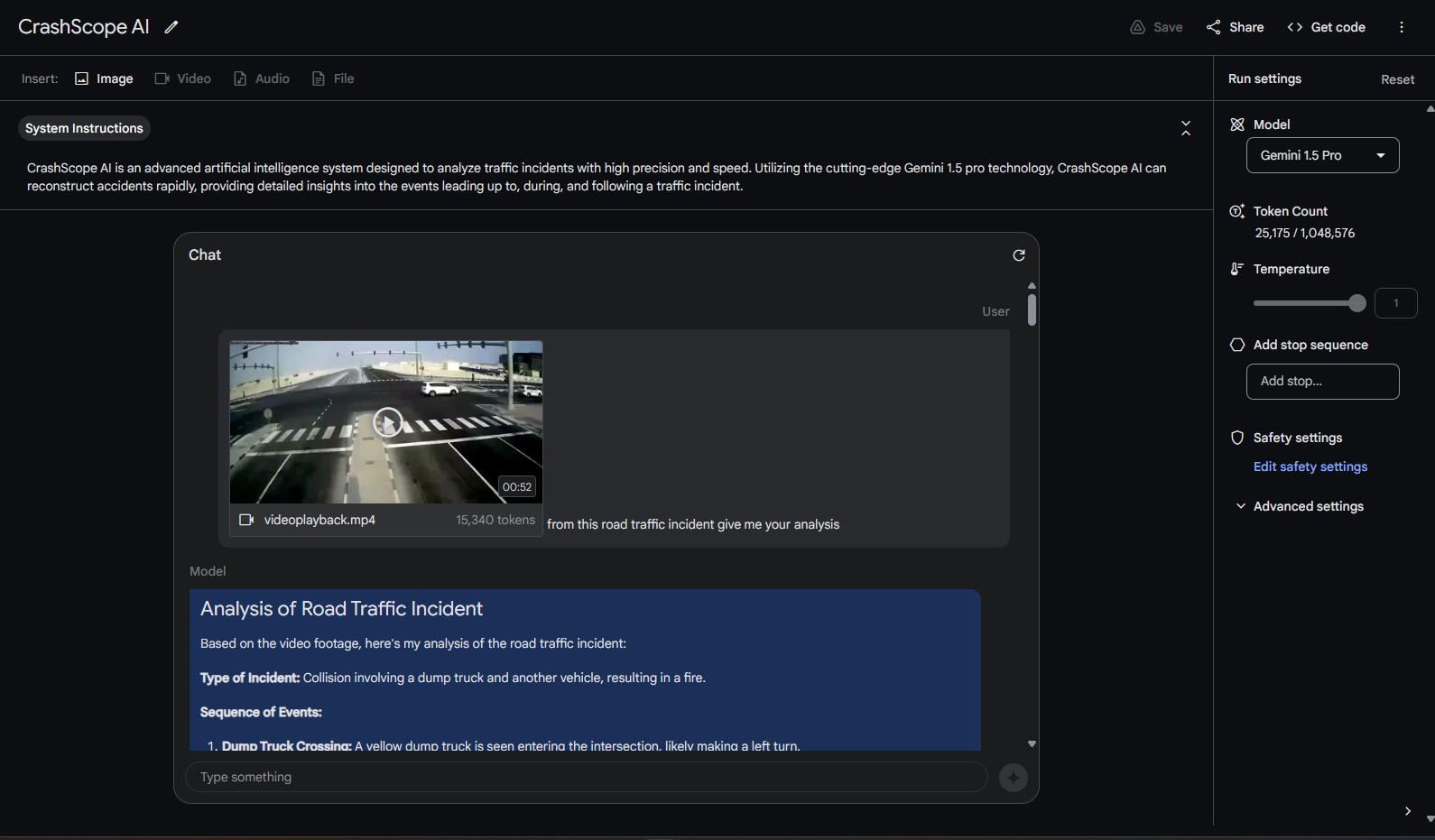Click the Type of Incident line
This screenshot has height=840, width=1435.
pyautogui.click(x=453, y=678)
